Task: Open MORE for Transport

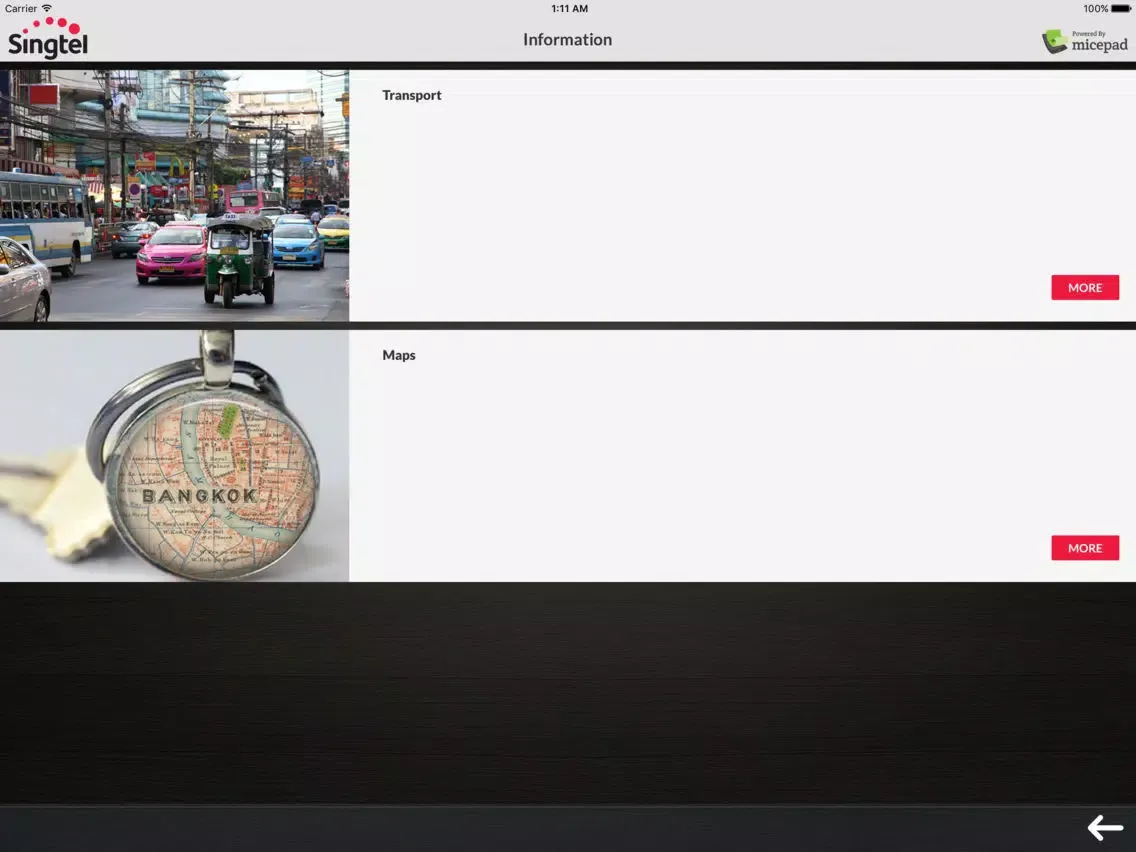Action: pos(1085,288)
